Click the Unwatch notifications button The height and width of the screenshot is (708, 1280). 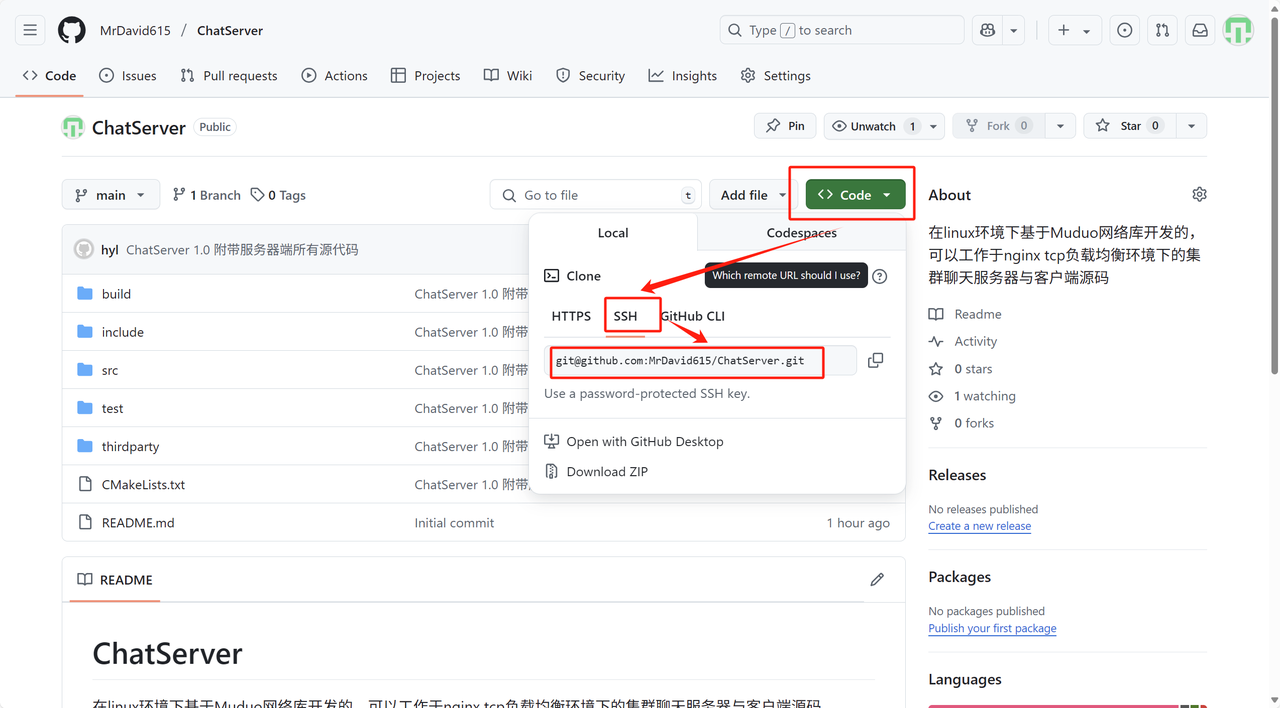(873, 126)
